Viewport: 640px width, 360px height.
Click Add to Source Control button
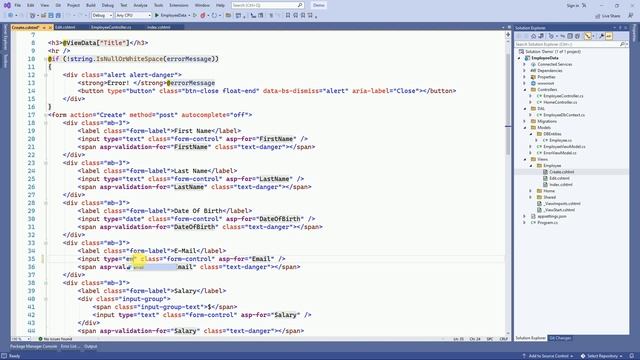(549, 356)
